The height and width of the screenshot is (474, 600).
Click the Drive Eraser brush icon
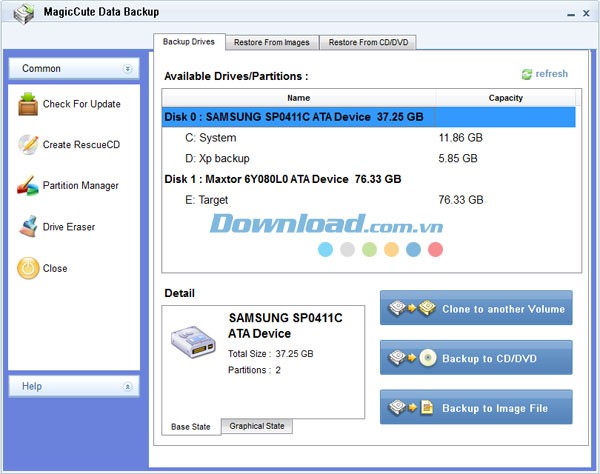click(x=28, y=226)
